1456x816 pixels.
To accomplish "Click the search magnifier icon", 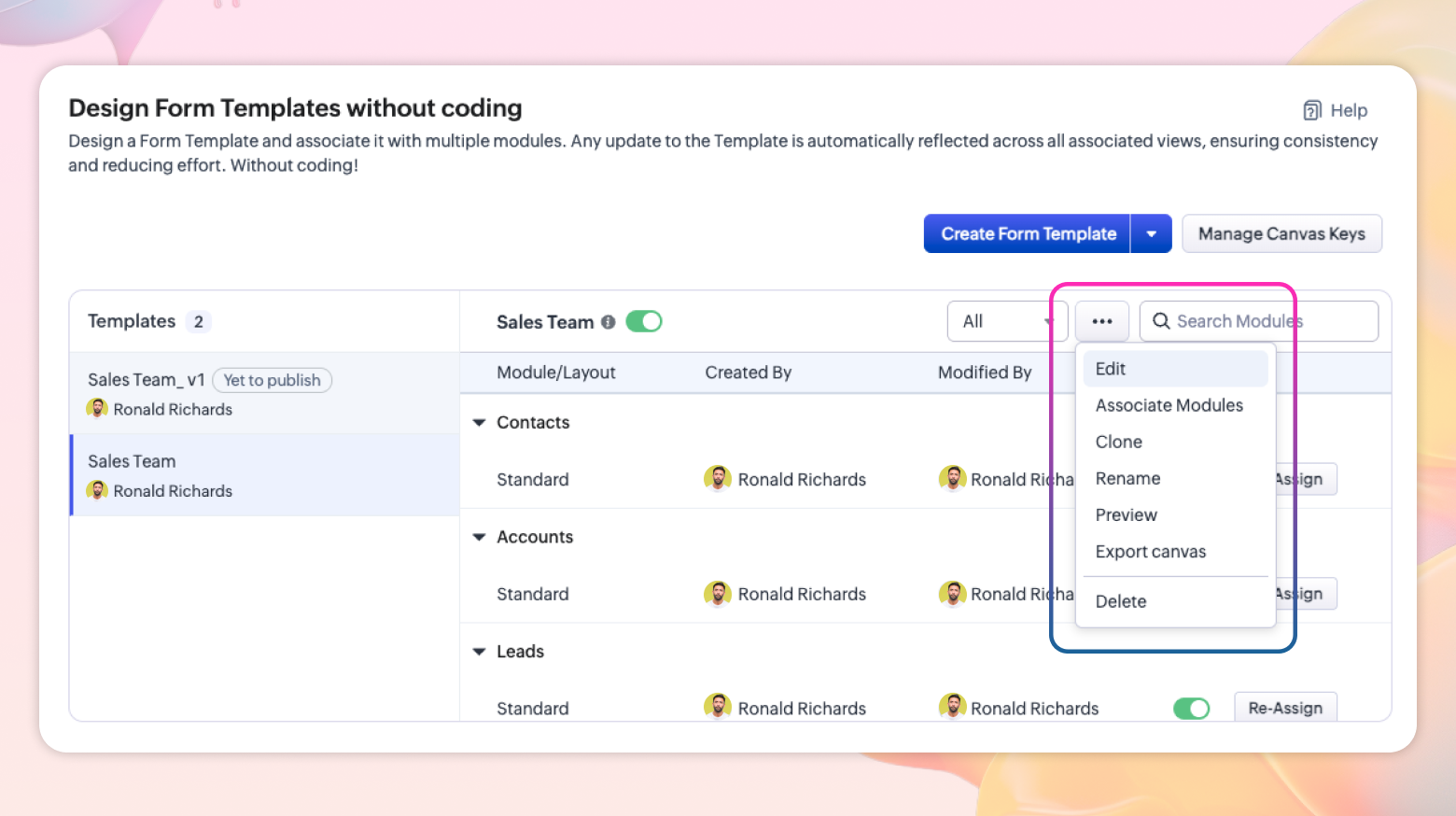I will point(1161,321).
